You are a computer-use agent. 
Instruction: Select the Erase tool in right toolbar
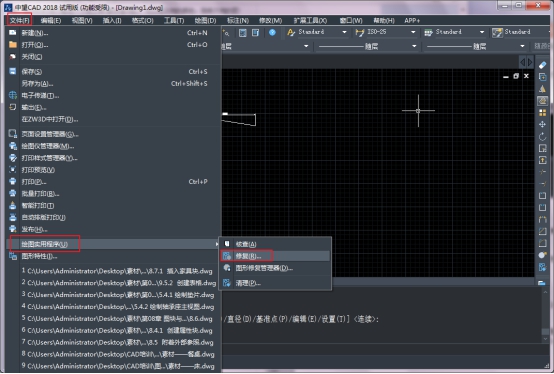(x=542, y=65)
